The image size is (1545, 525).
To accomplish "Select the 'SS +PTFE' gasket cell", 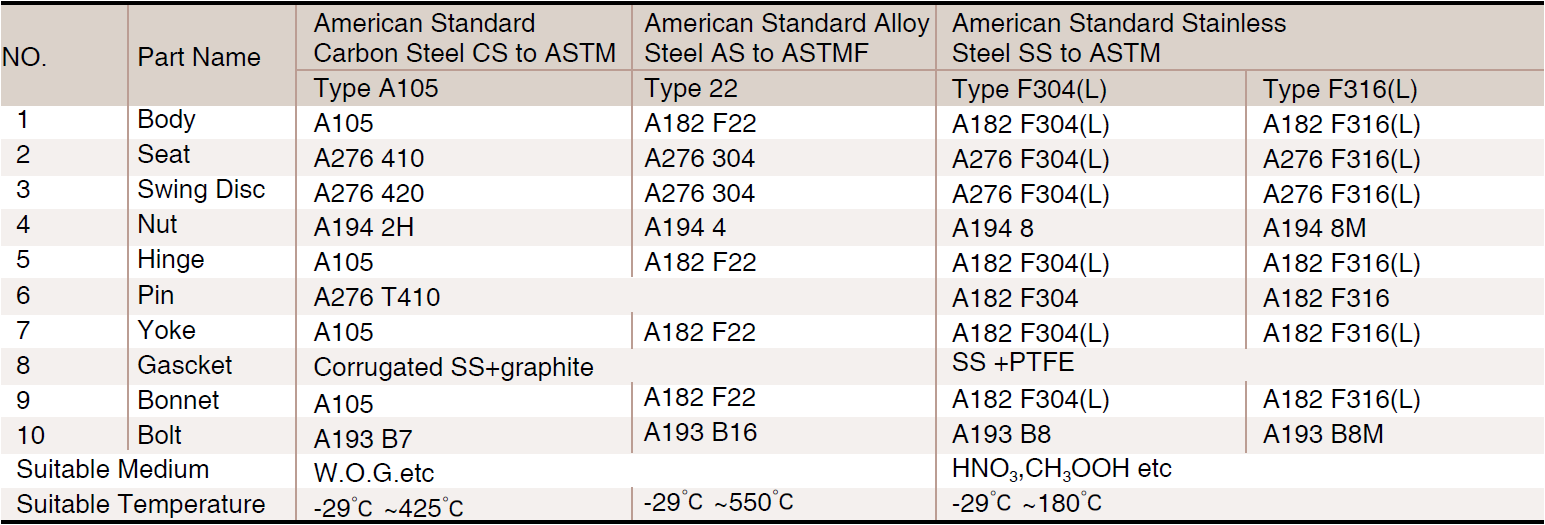I will 1013,363.
